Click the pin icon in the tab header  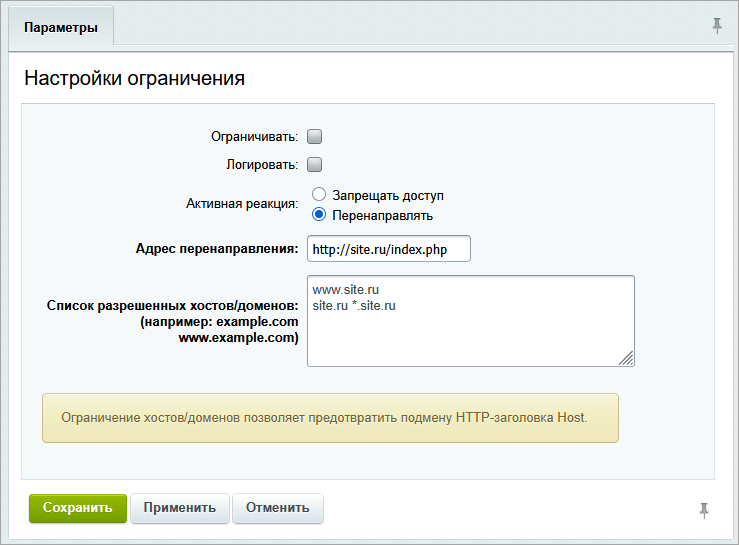tap(717, 25)
